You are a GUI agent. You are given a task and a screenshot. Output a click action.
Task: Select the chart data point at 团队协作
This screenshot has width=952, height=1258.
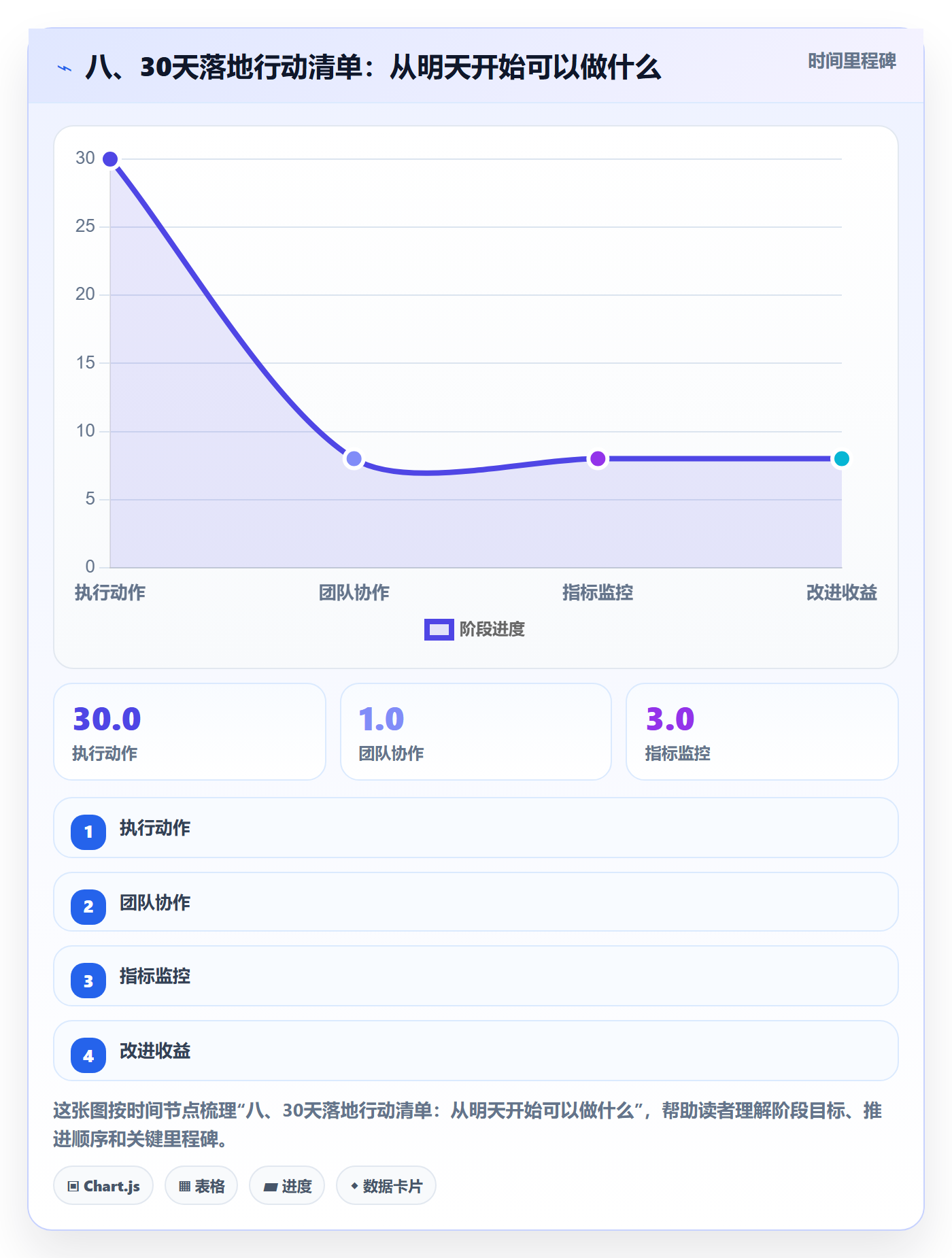[354, 459]
